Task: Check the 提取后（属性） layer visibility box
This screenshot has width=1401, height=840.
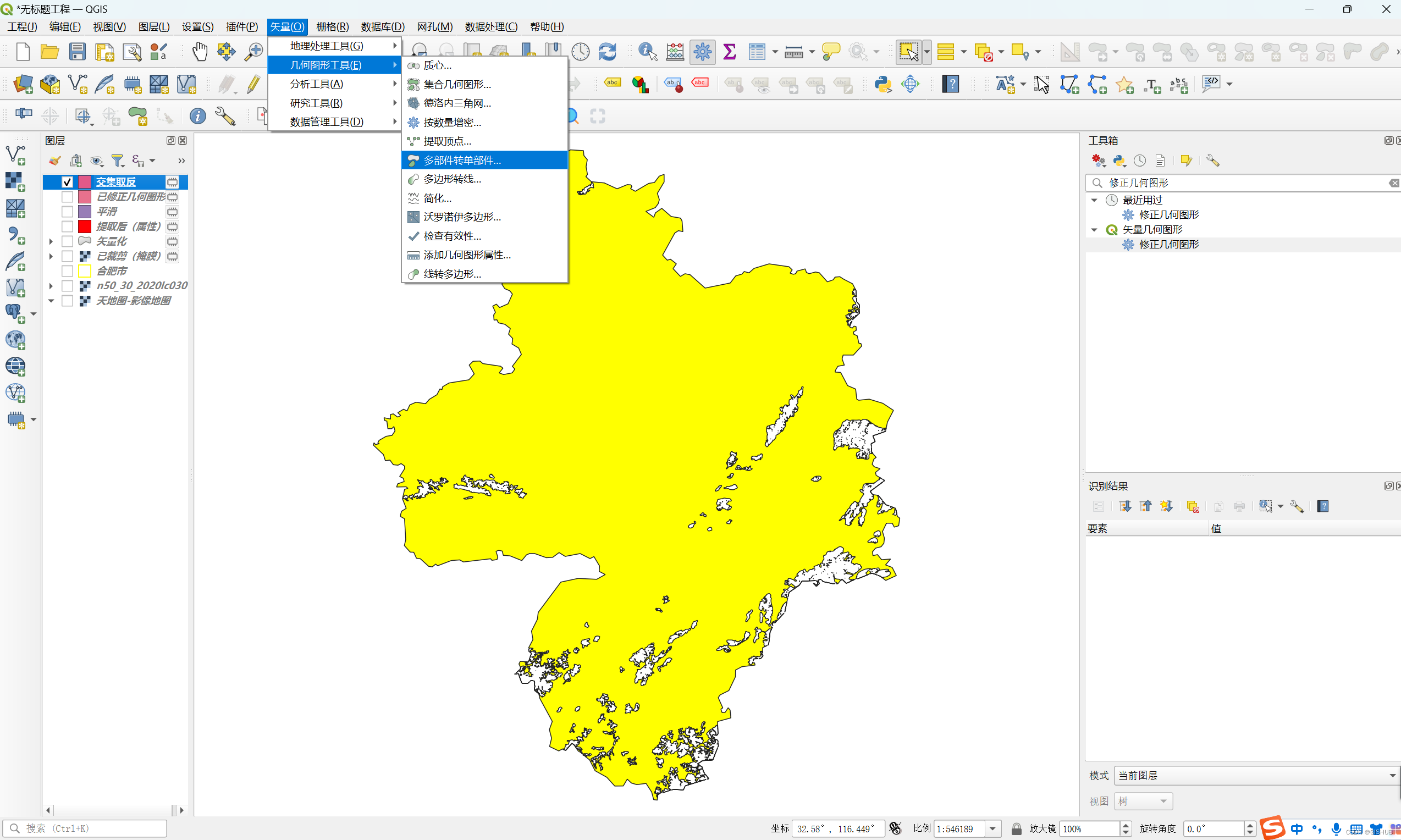Action: [x=68, y=226]
